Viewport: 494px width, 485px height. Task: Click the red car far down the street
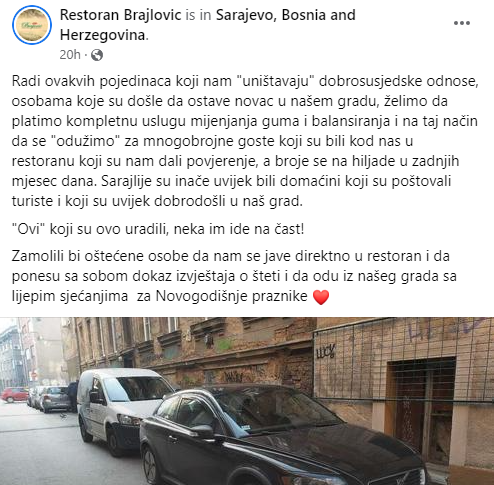pos(15,394)
